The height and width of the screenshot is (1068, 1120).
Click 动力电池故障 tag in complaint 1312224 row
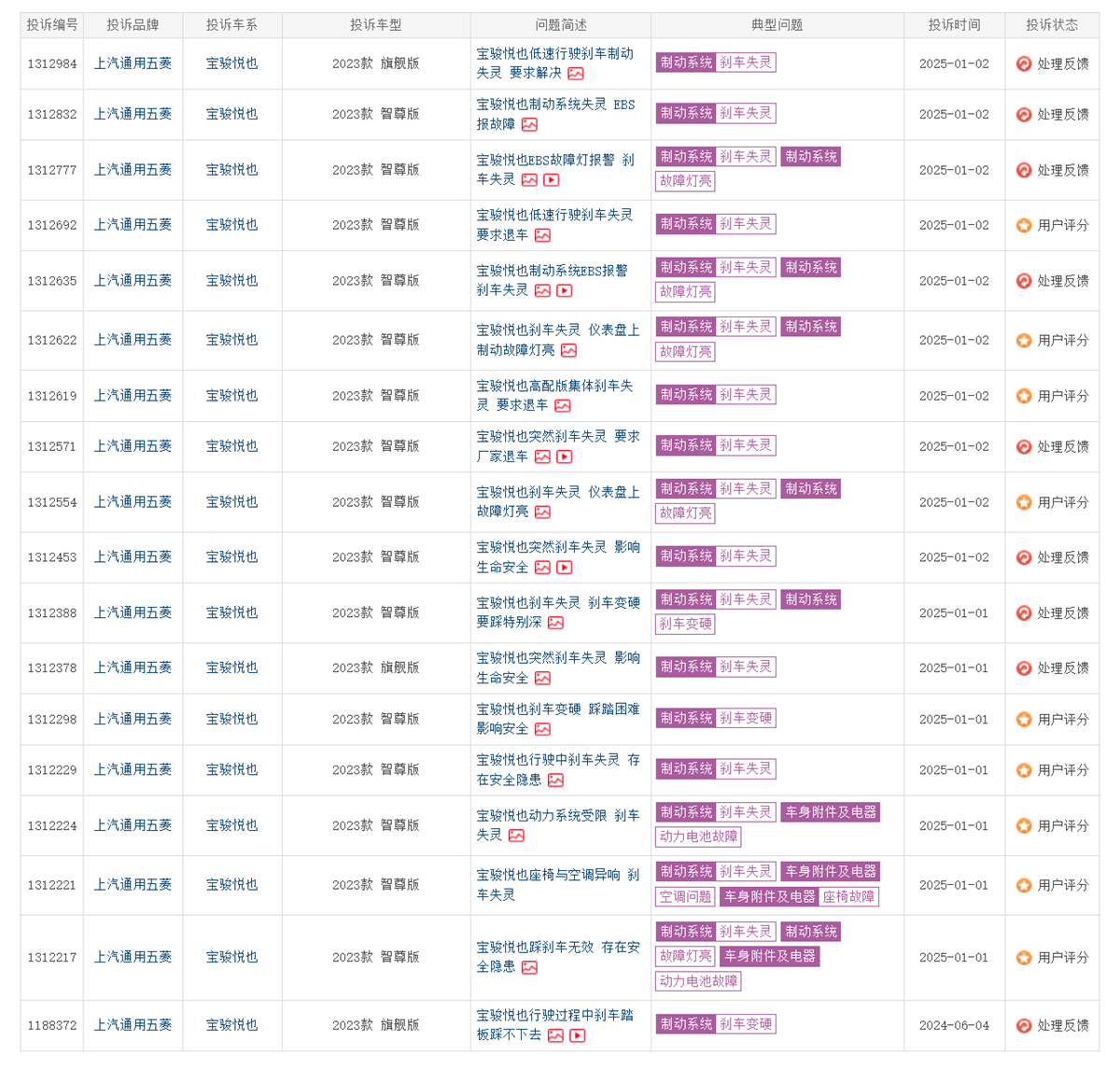coord(699,837)
